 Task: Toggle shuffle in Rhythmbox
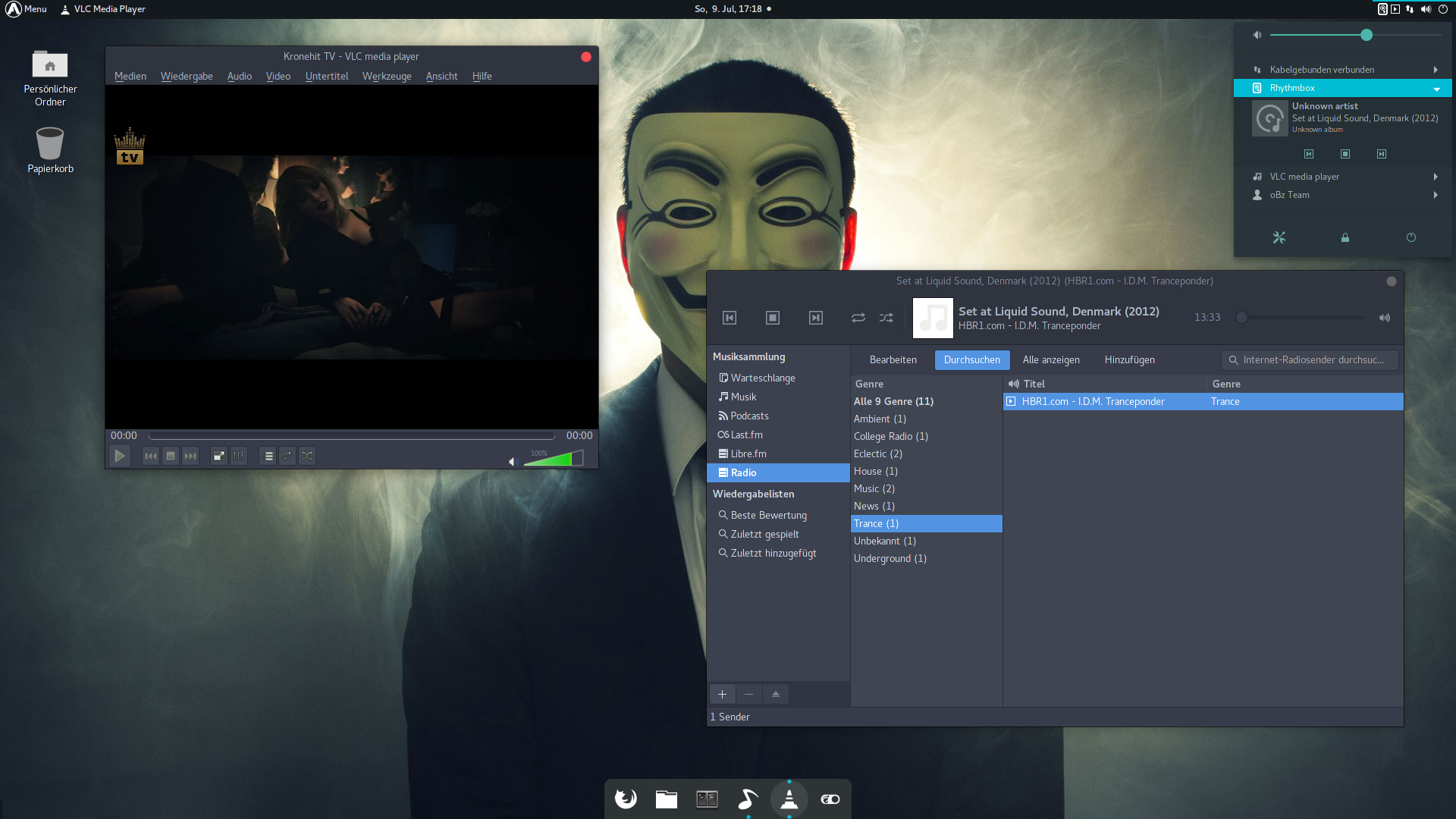[886, 318]
